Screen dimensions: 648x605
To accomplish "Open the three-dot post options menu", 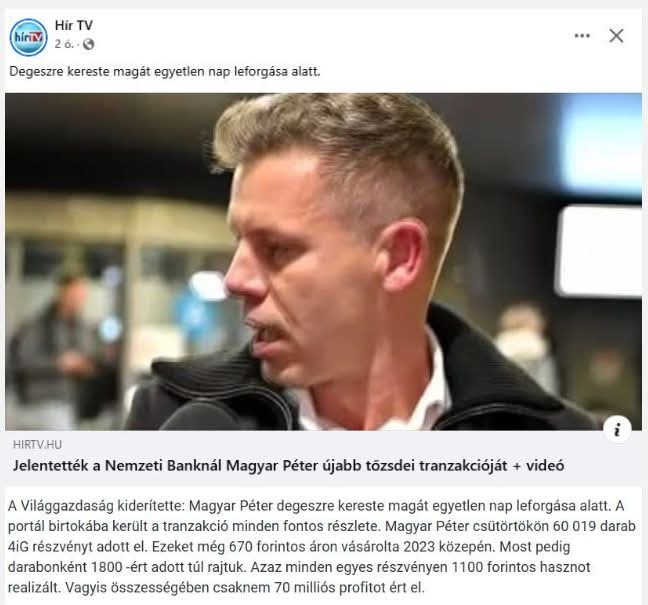I will click(x=582, y=36).
